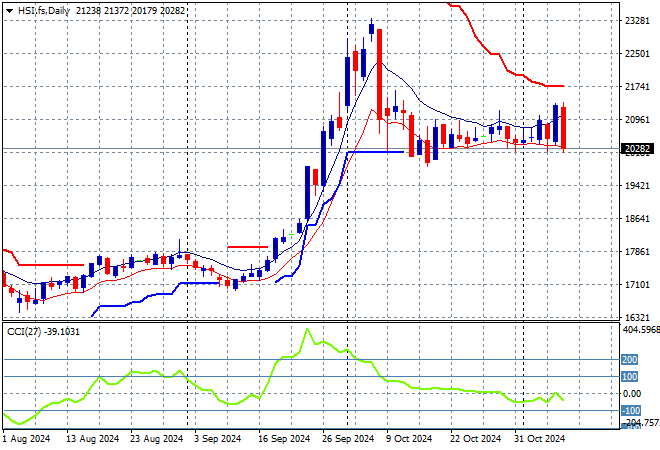Click the 19422 price axis label
Viewport: 660px width, 450px height.
[x=637, y=186]
